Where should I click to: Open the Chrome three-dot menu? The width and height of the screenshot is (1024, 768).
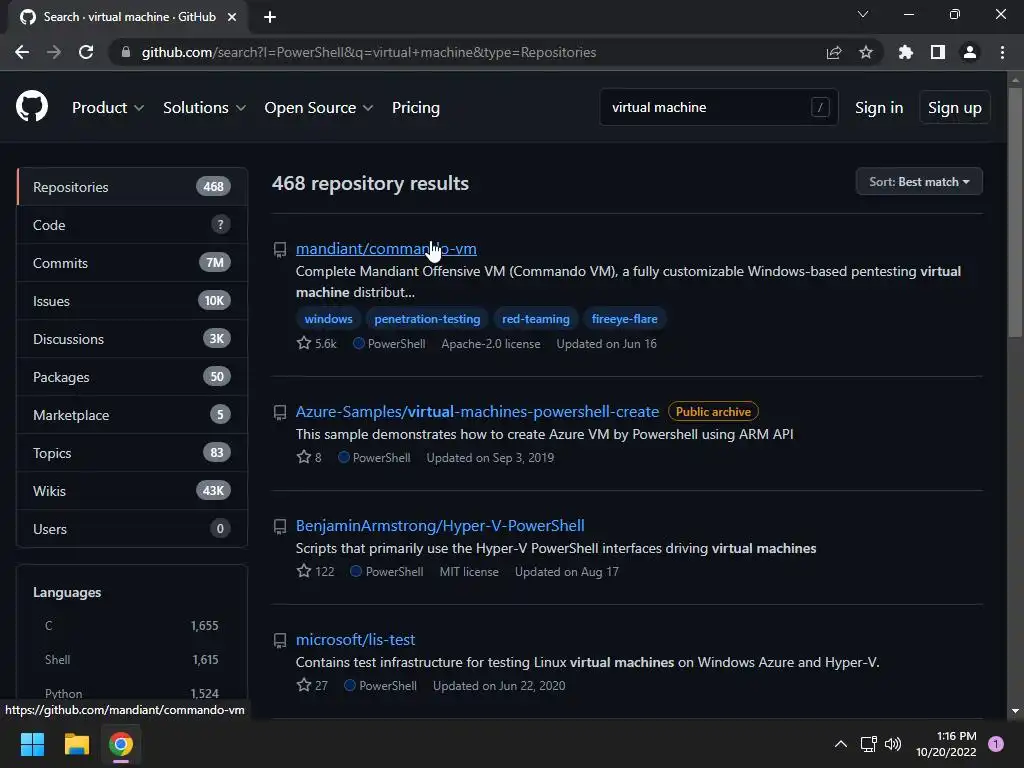[1002, 52]
